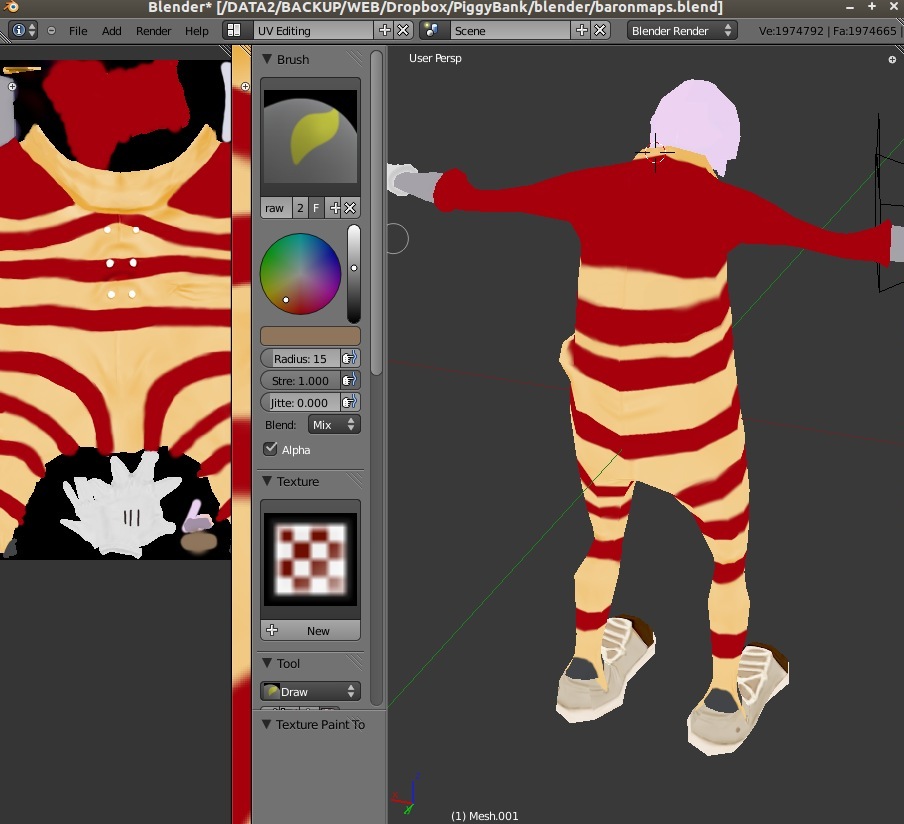Disable the Alpha checkbox
This screenshot has height=824, width=904.
tap(268, 450)
